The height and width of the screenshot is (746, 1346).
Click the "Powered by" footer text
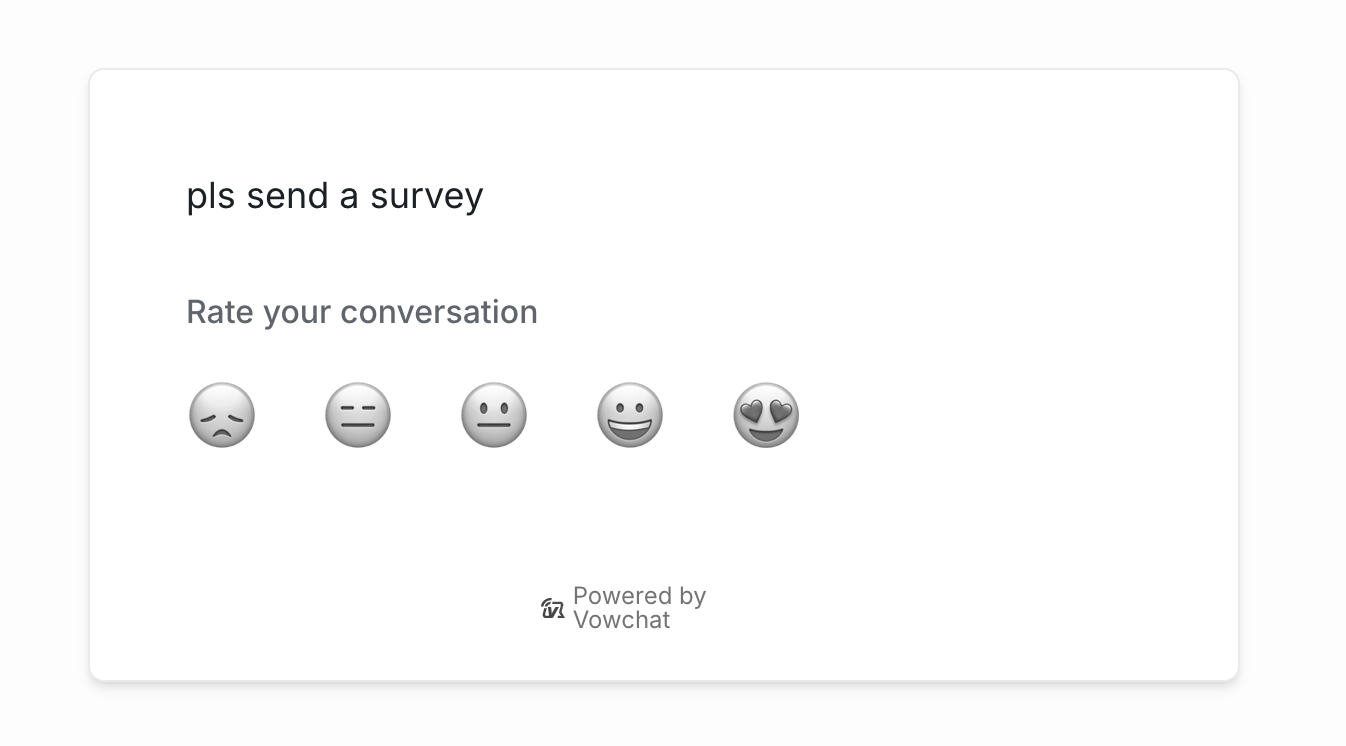coord(639,596)
